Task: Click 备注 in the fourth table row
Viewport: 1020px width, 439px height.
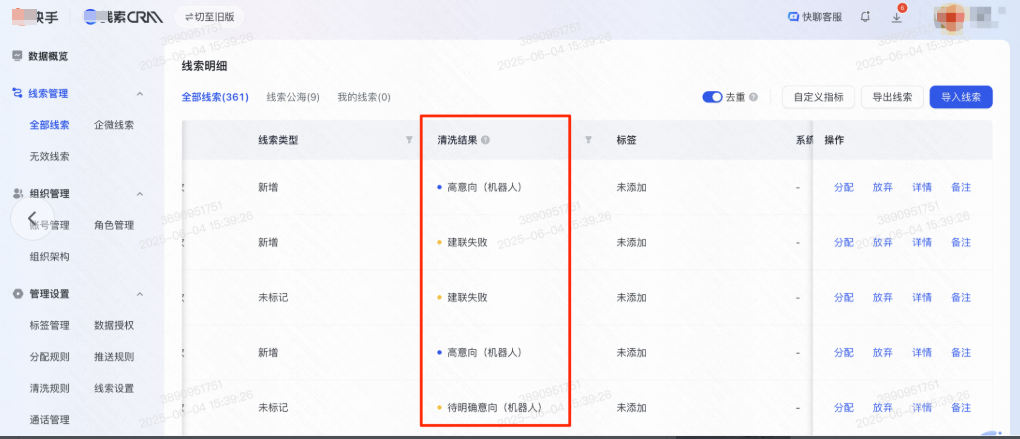Action: [x=961, y=353]
